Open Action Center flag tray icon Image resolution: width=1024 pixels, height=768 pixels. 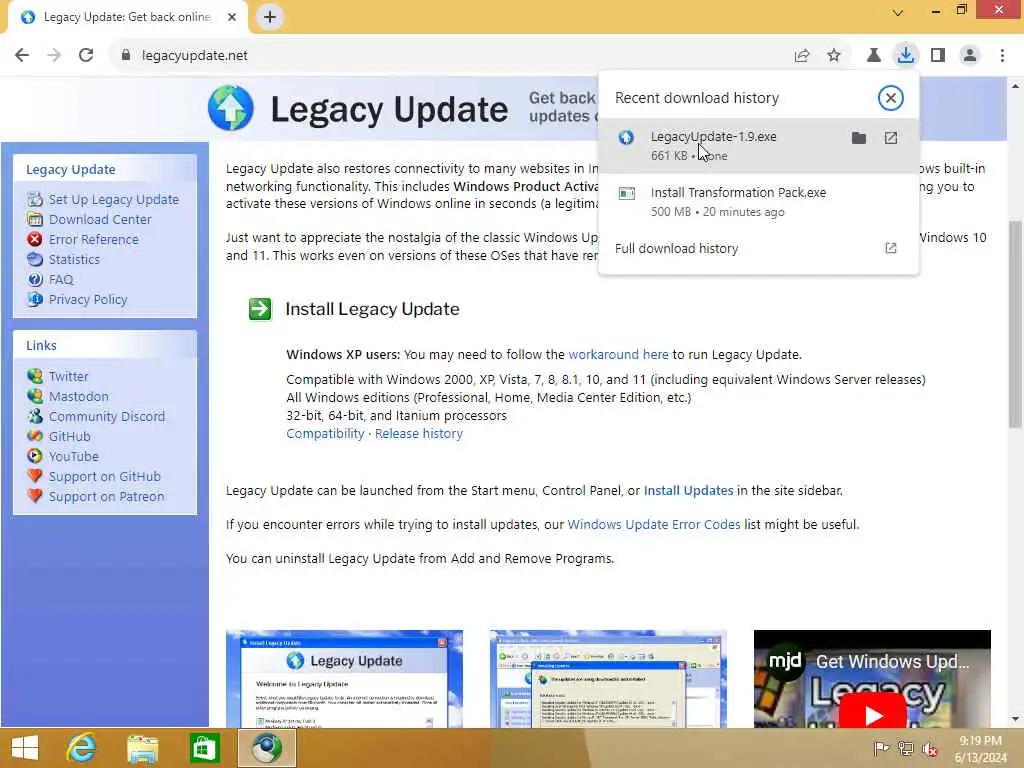click(881, 748)
